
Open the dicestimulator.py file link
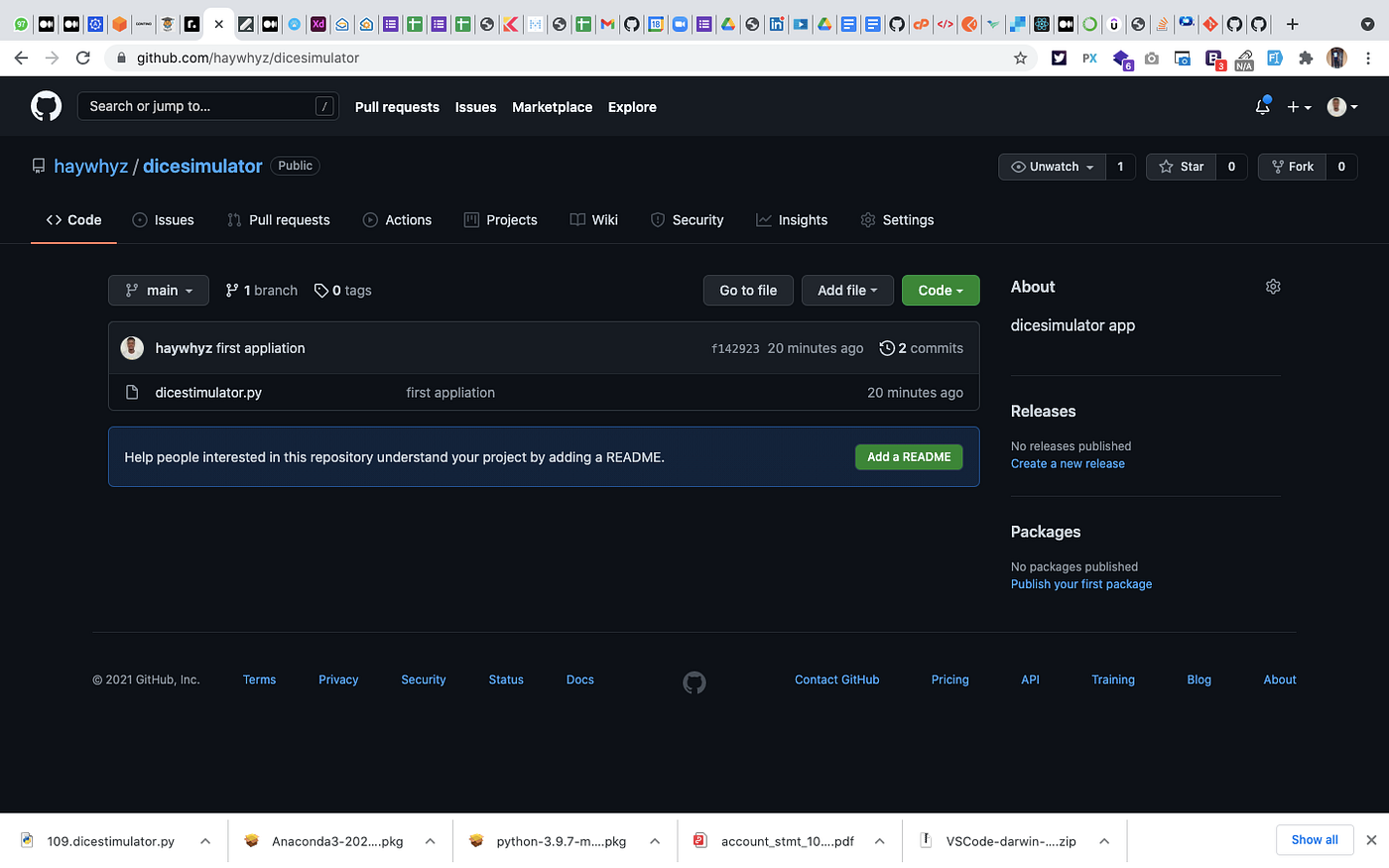208,393
